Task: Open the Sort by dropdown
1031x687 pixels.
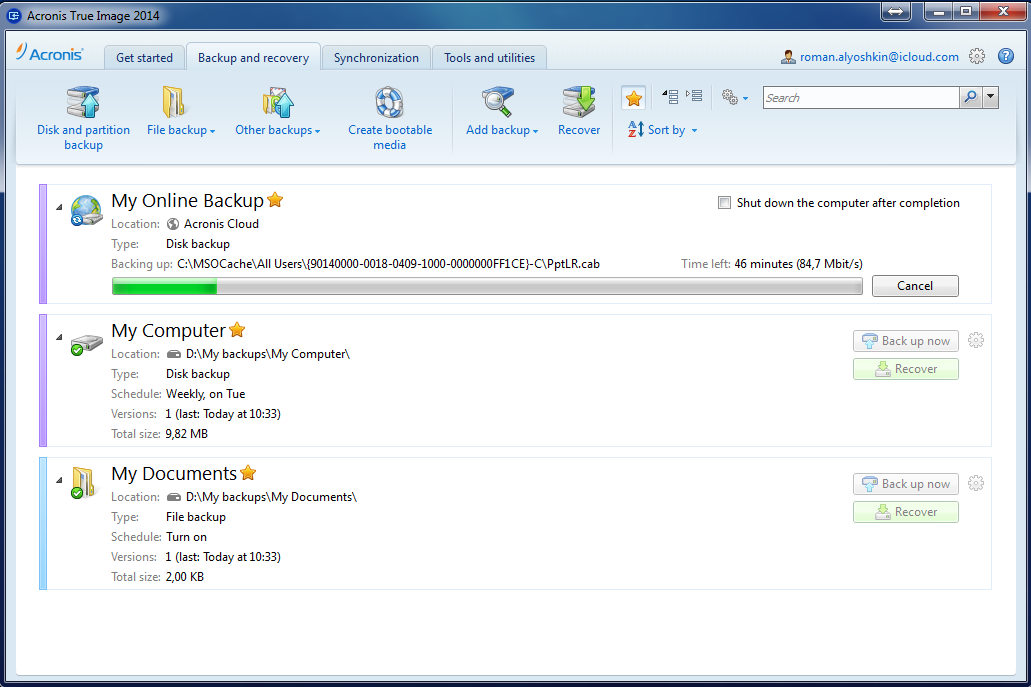Action: coord(663,130)
